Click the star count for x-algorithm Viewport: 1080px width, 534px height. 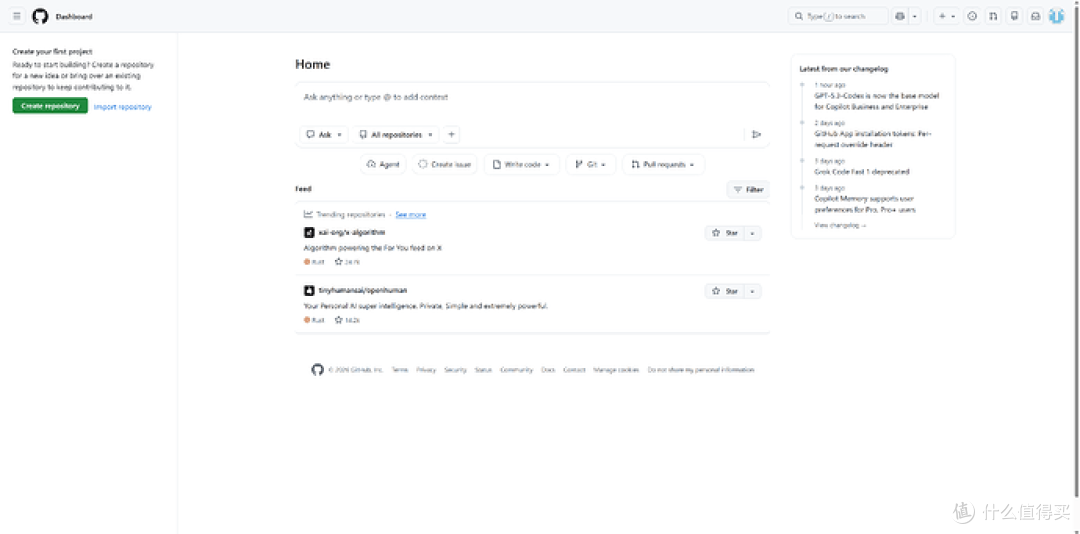tap(347, 262)
